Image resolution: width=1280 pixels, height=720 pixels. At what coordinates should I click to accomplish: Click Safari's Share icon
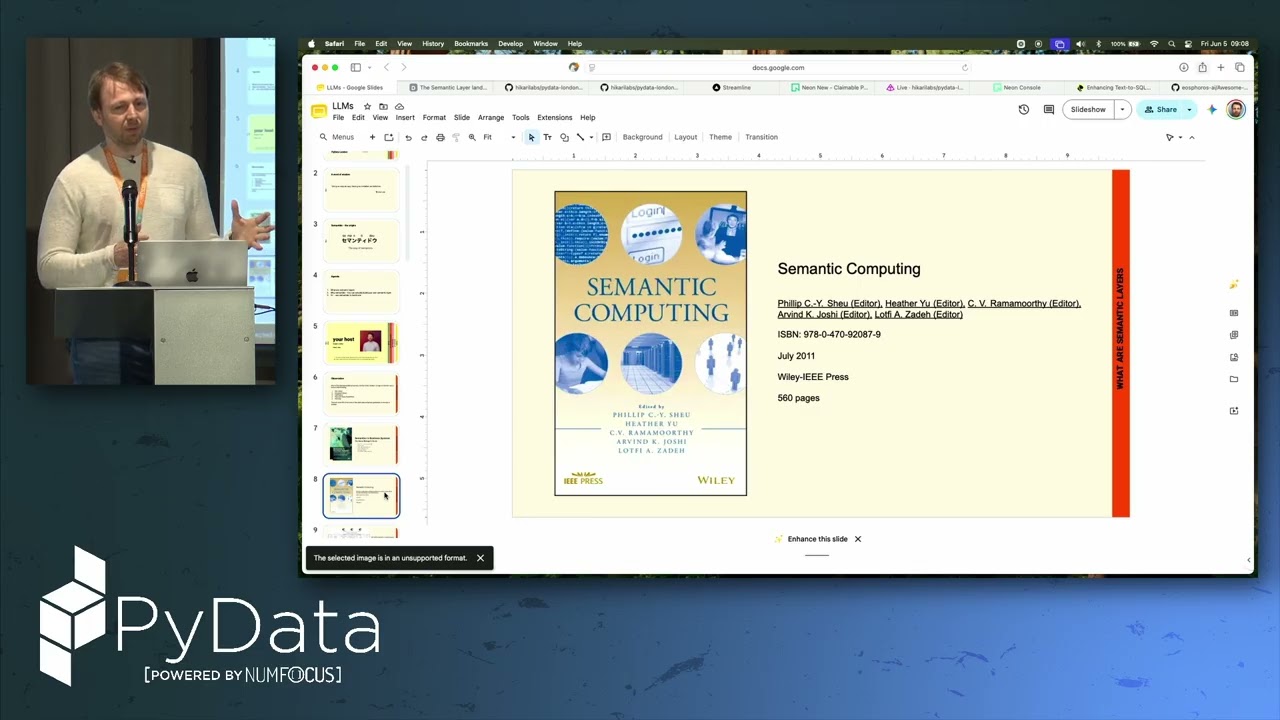(x=1202, y=67)
